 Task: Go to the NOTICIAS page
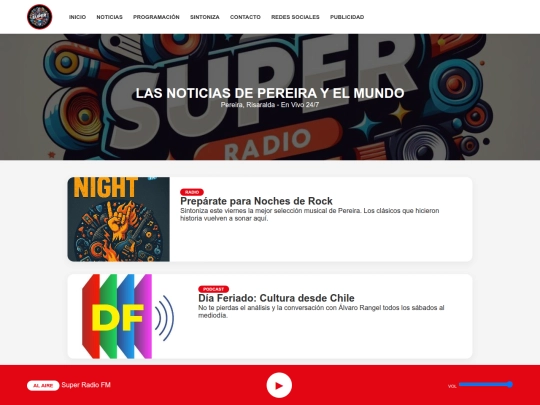pos(110,17)
